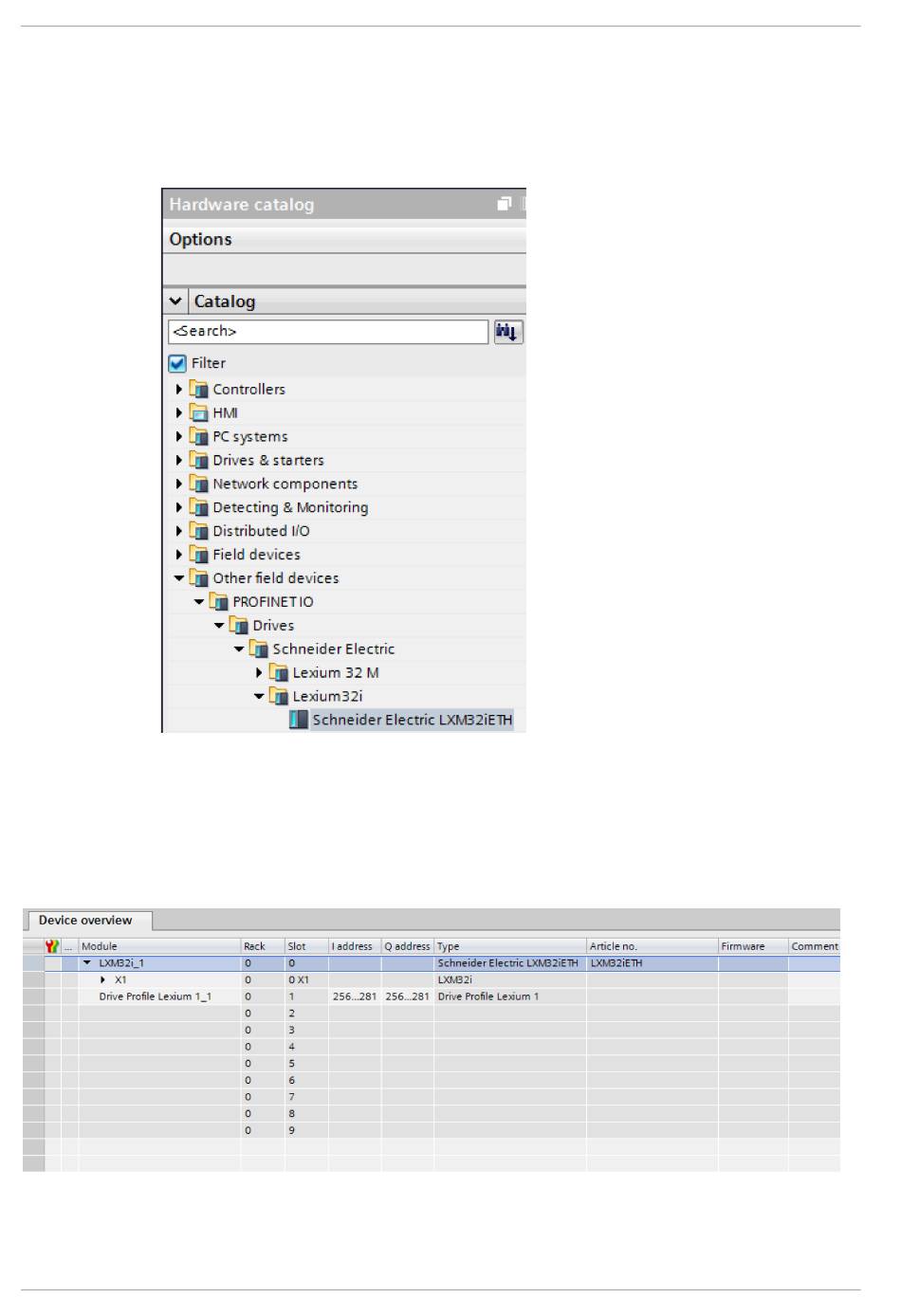Click the Catalog section title
The width and height of the screenshot is (901, 1316).
(x=225, y=302)
